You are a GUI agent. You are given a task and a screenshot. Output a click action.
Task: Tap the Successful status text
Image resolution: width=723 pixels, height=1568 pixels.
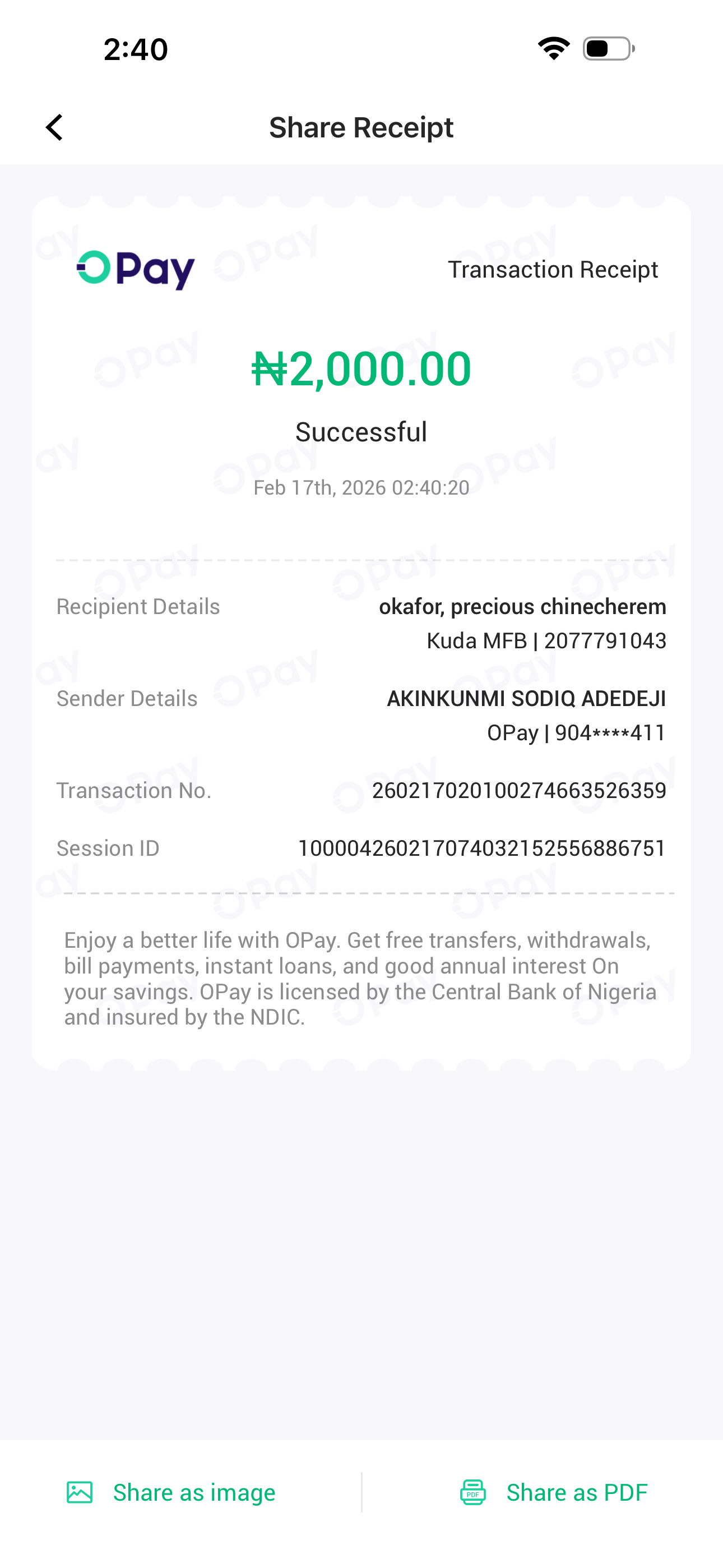[x=361, y=432]
